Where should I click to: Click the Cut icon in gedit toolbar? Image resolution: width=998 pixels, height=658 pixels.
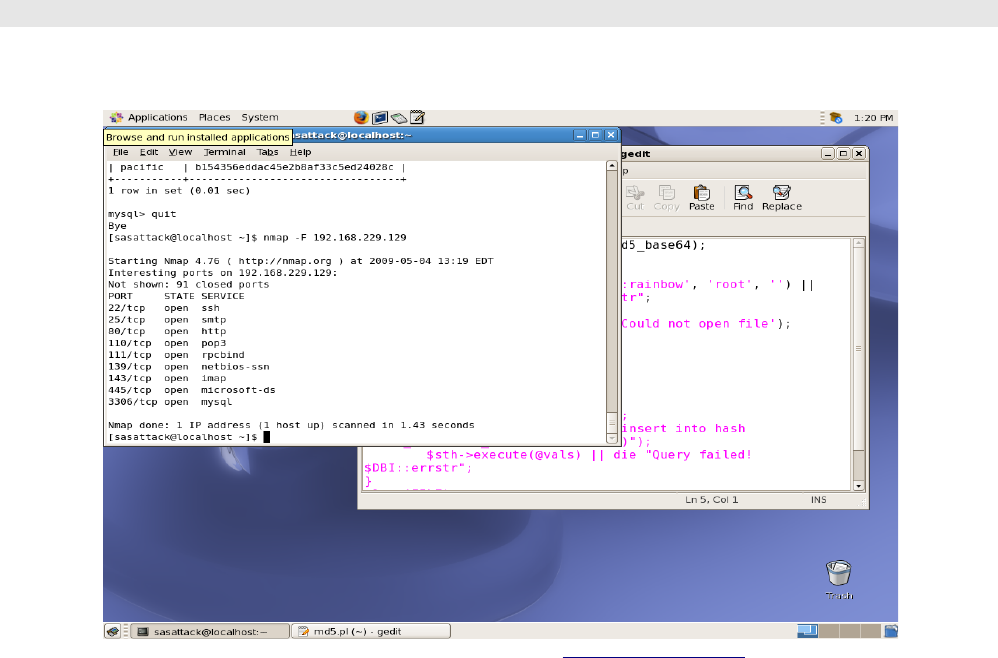click(635, 198)
